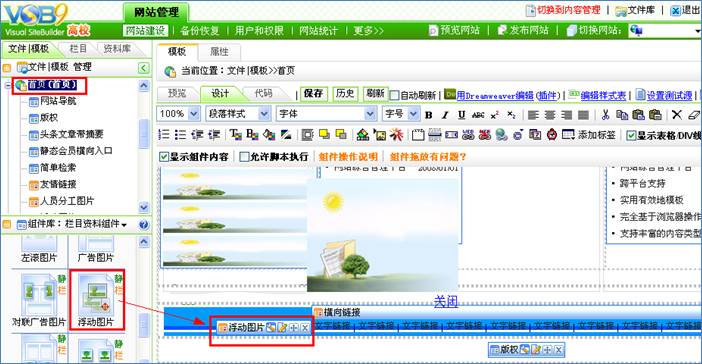This screenshot has width=702, height=364.
Task: Toggle the 自动刷新 checkbox
Action: click(394, 95)
